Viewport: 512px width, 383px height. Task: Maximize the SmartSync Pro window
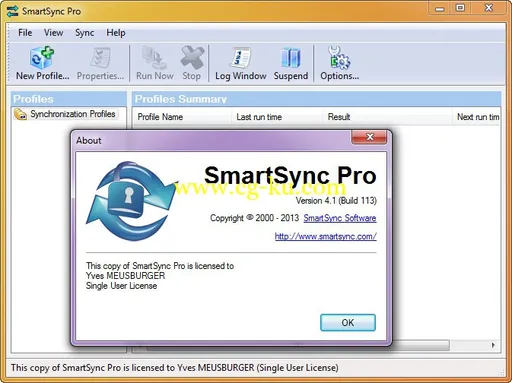coord(460,8)
